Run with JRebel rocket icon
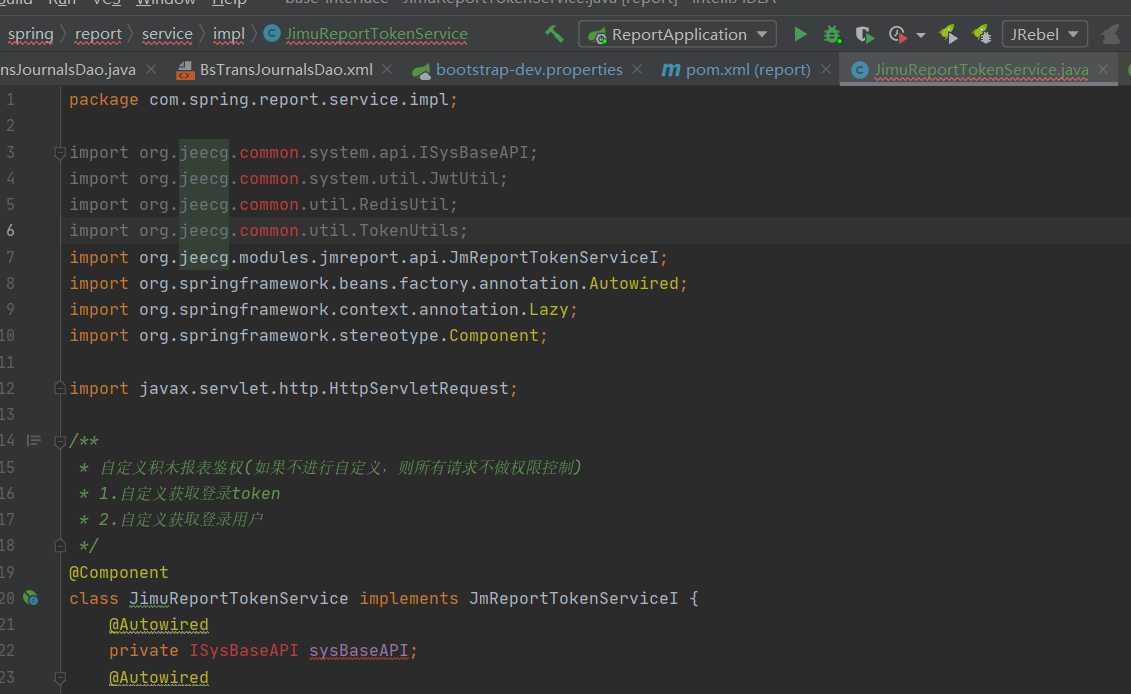Viewport: 1131px width, 694px height. point(948,34)
